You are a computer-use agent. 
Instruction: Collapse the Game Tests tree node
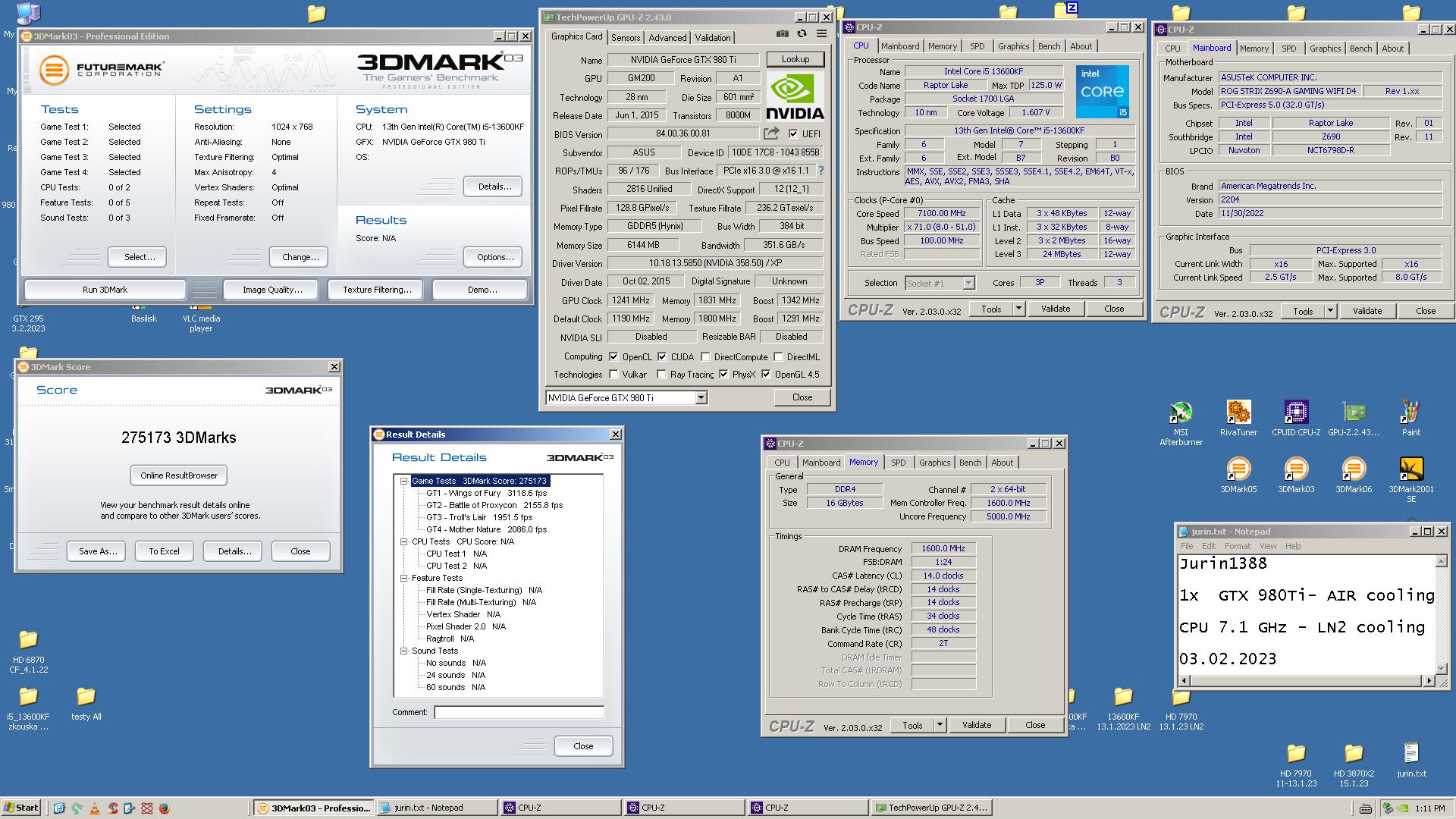404,481
